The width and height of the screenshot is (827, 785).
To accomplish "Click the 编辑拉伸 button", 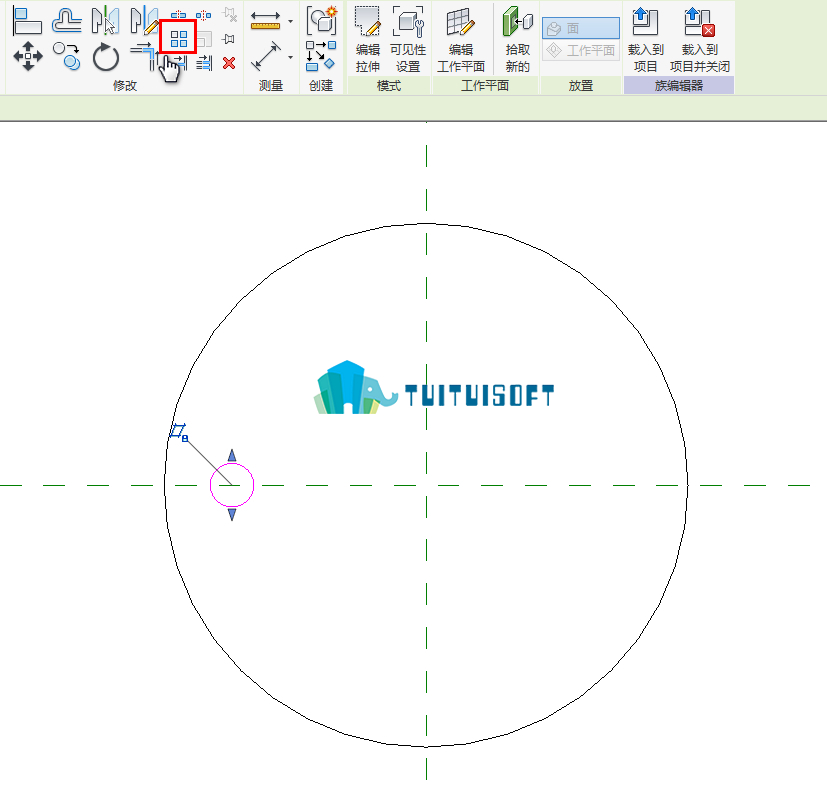I will tap(368, 40).
